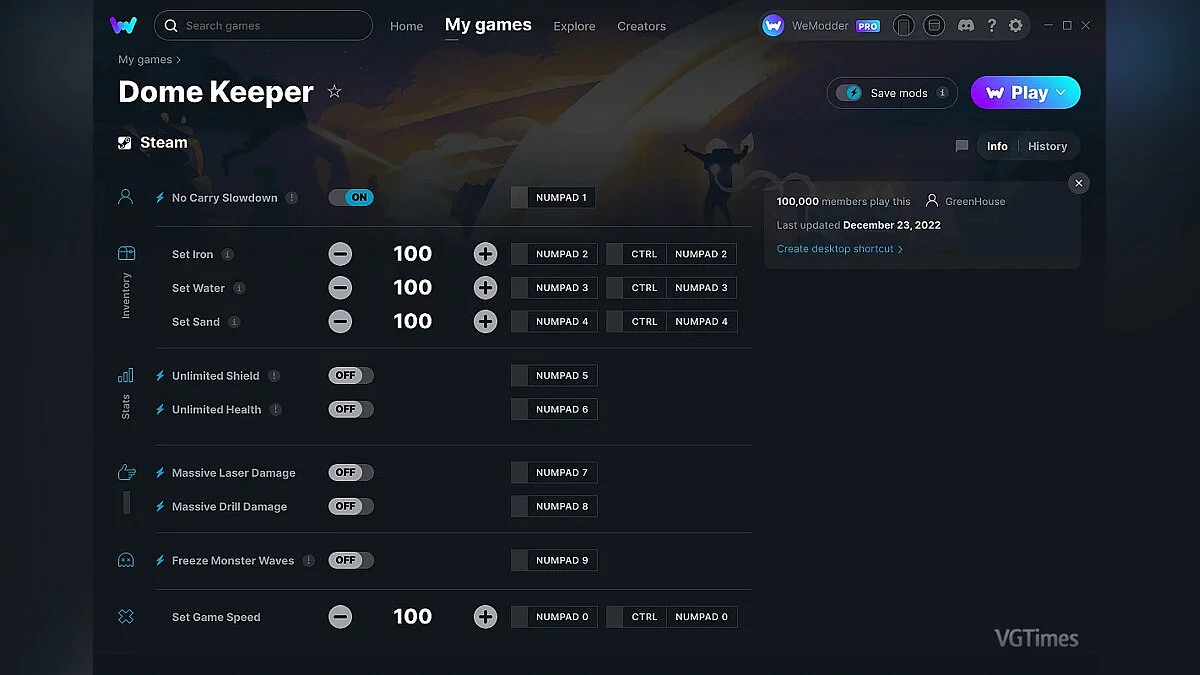The height and width of the screenshot is (675, 1200).
Task: Select the player category icon
Action: coord(126,197)
